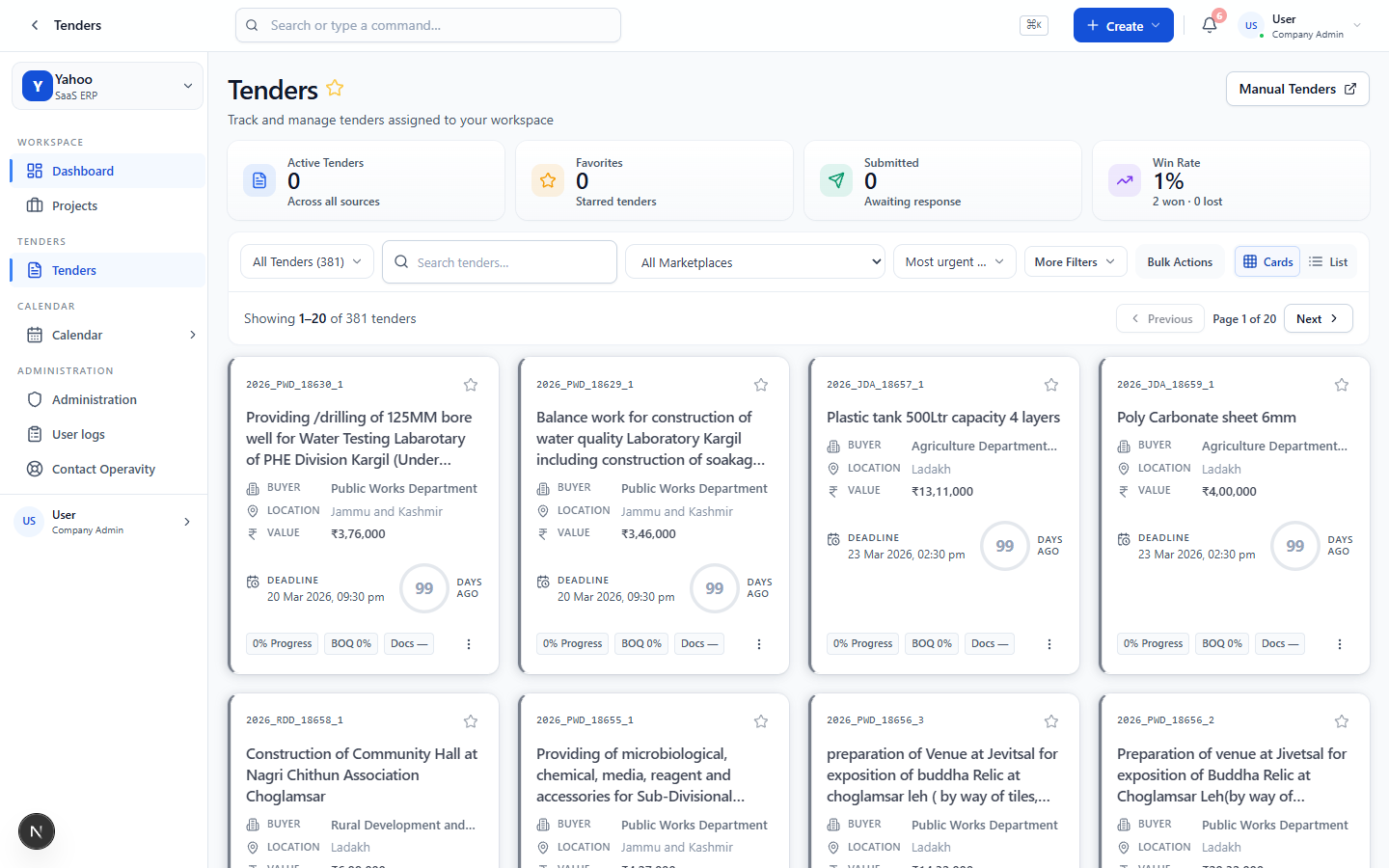Expand More Filters
This screenshot has height=868, width=1389.
point(1076,262)
